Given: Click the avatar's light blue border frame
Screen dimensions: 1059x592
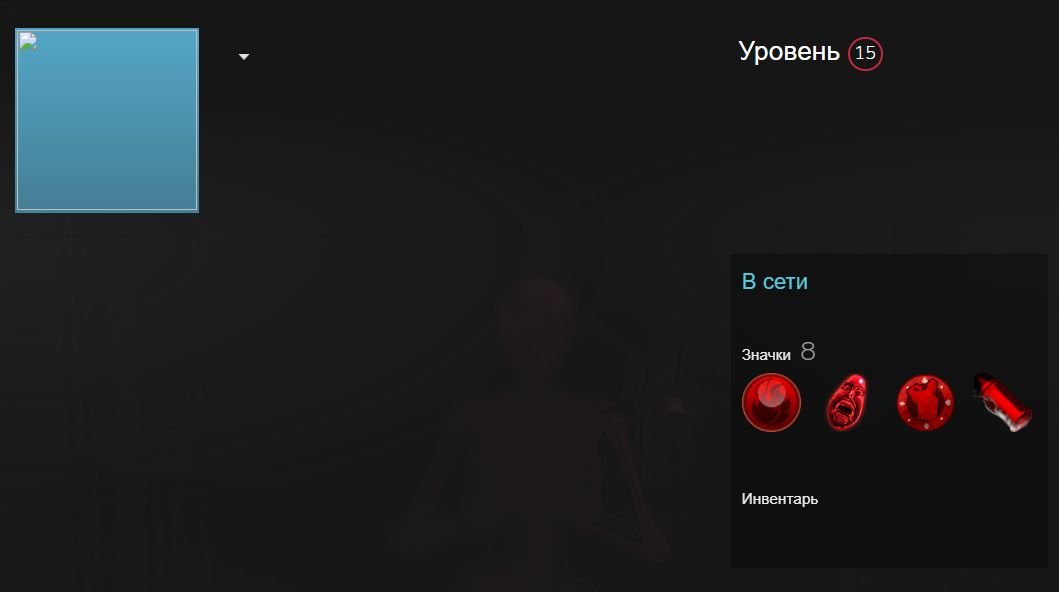Looking at the screenshot, I should [x=107, y=29].
